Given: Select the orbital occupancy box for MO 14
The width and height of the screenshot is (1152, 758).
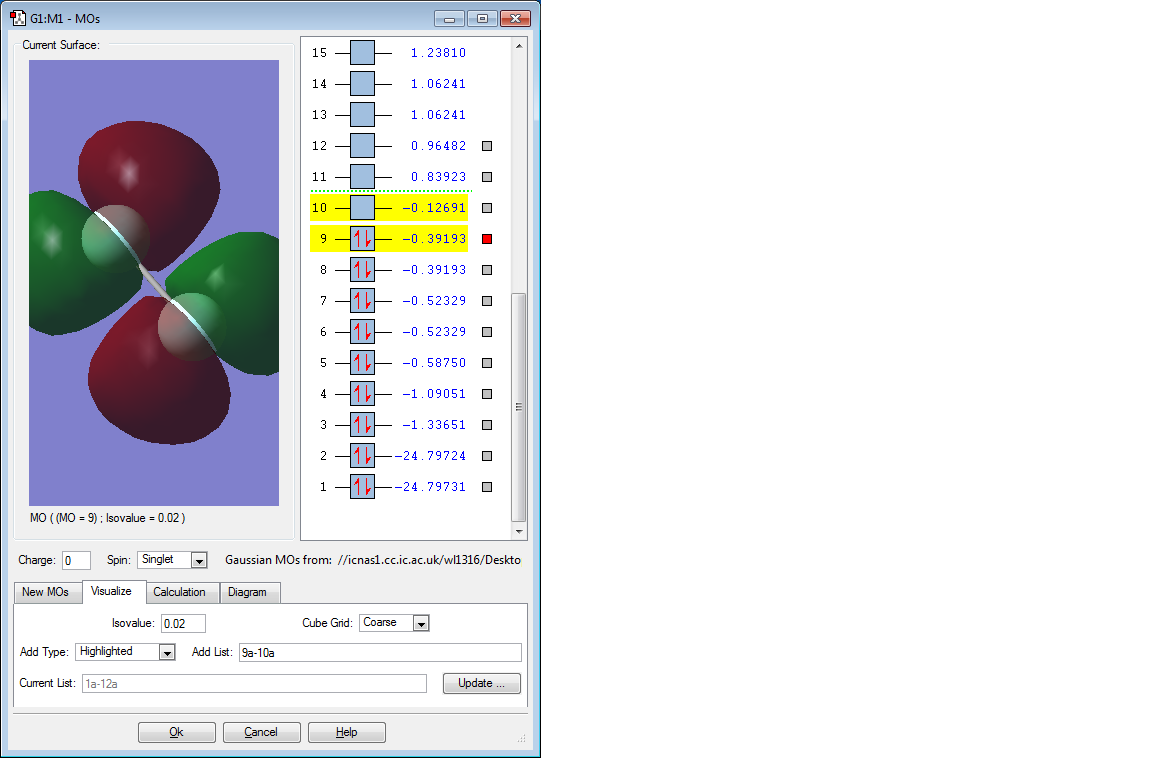Looking at the screenshot, I should pyautogui.click(x=362, y=84).
